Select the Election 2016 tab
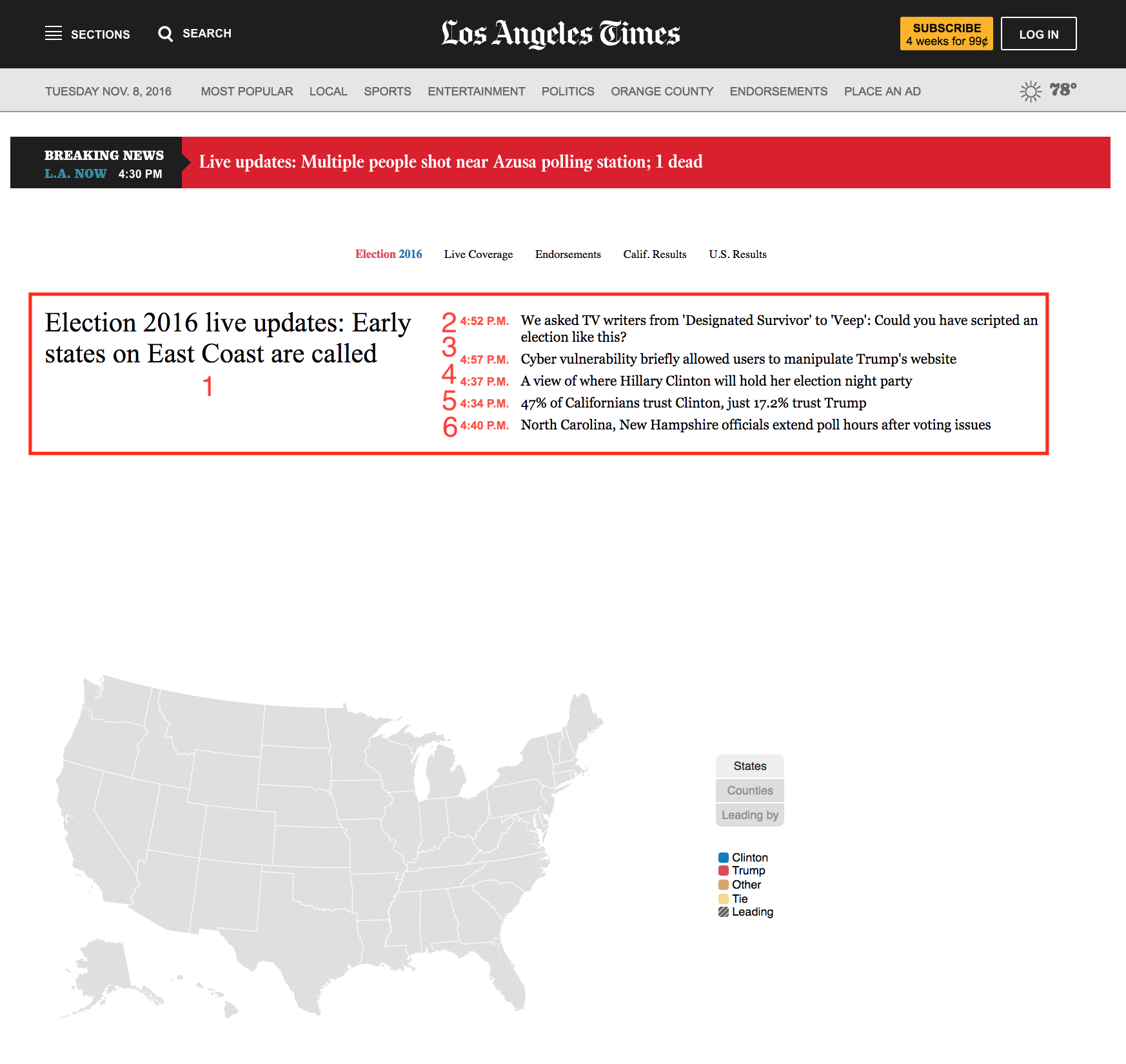The image size is (1126, 1064). pyautogui.click(x=389, y=254)
